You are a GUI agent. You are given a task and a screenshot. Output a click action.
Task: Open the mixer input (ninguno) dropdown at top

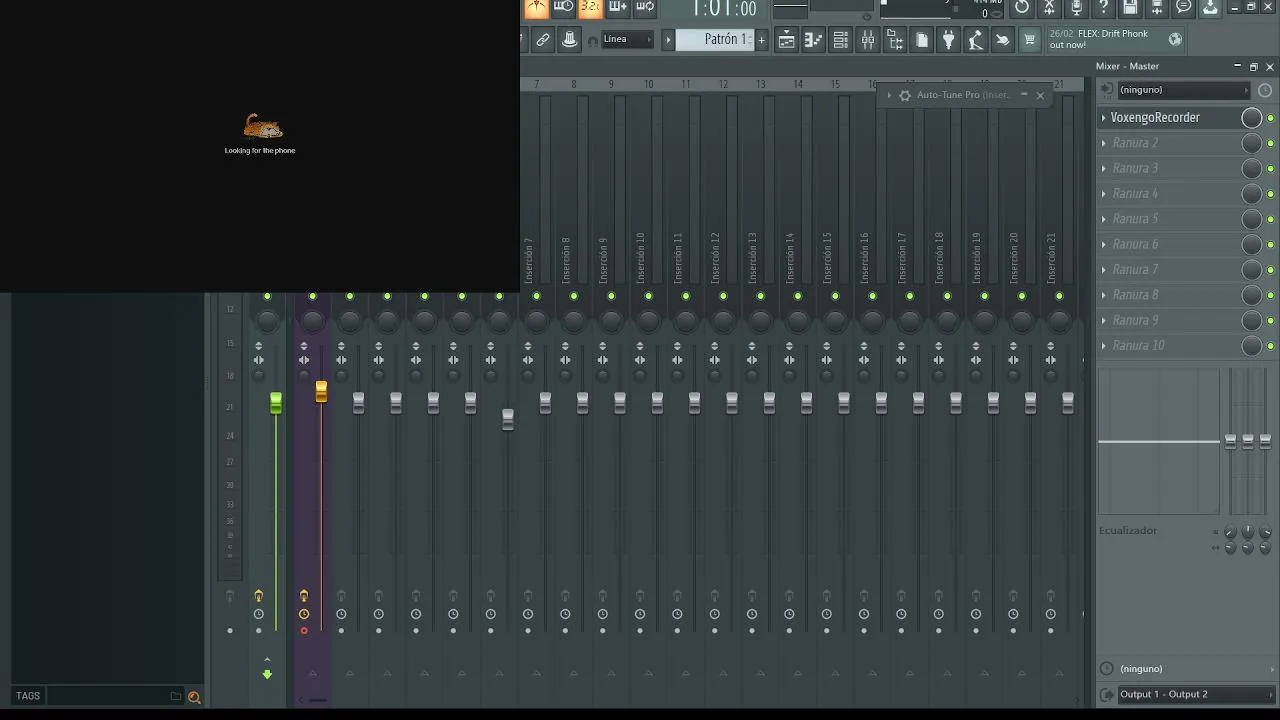1184,90
